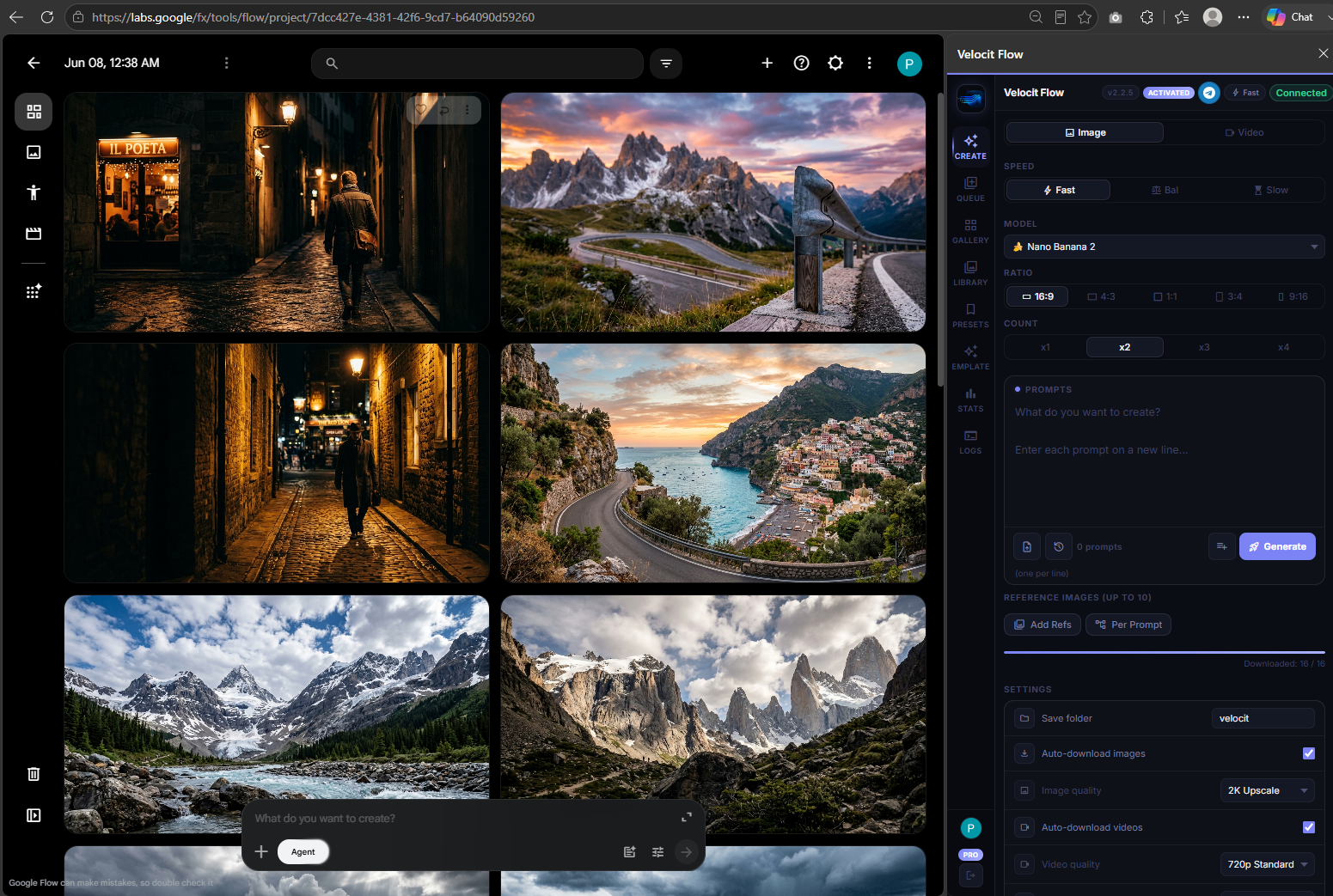Open the Dolomites sunset guardrail image thumbnail

[713, 212]
